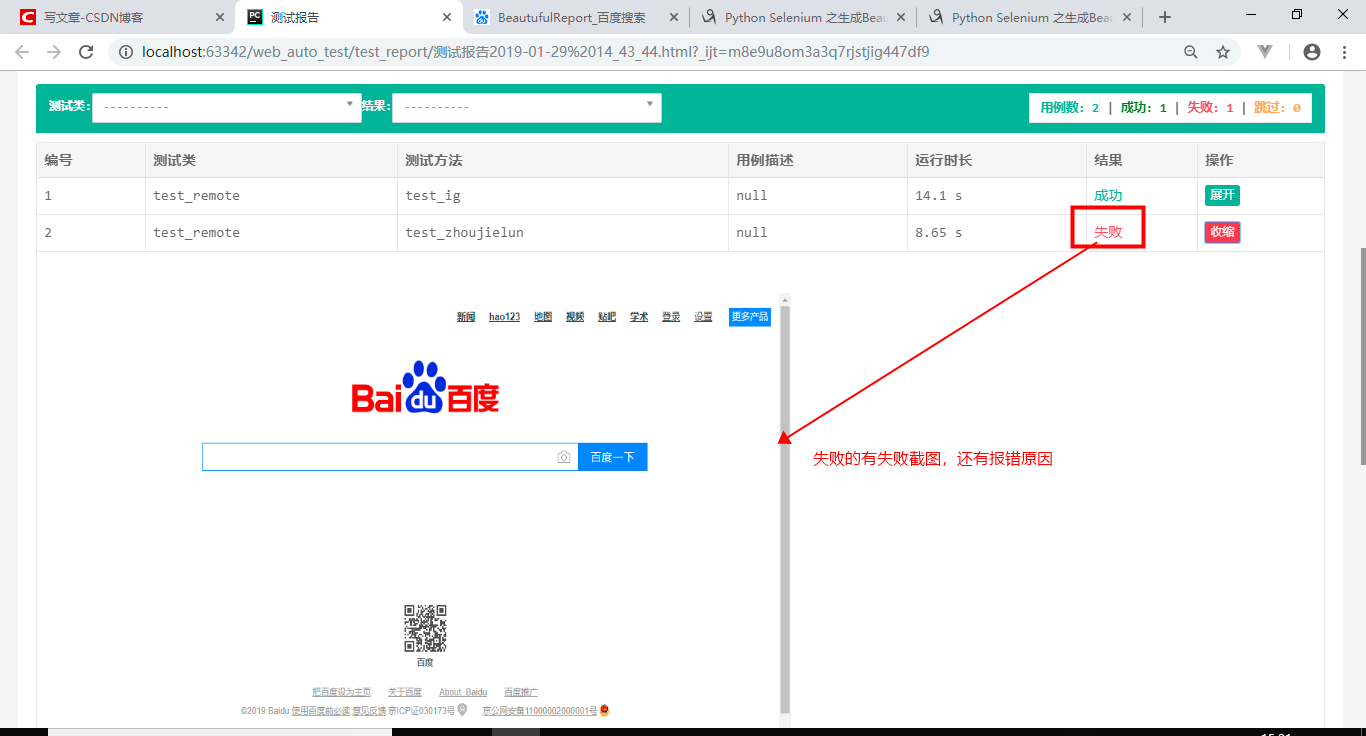
Task: Click the 关于百度 footer link
Action: (x=405, y=692)
